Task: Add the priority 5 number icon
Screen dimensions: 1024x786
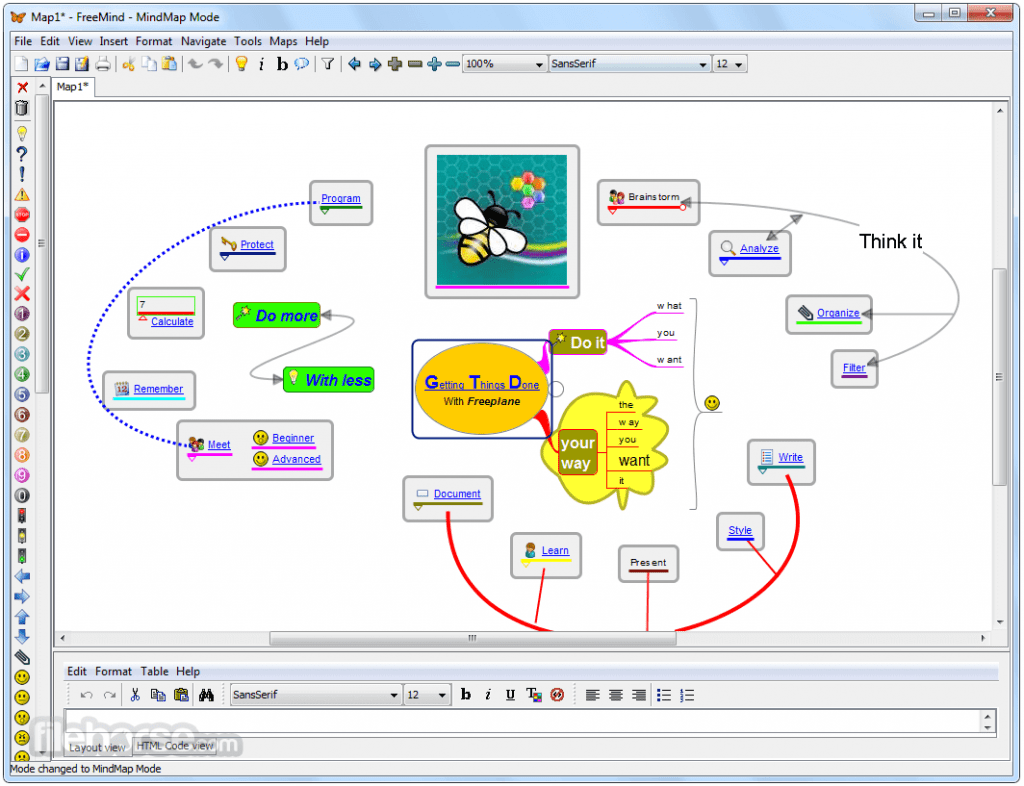Action: pyautogui.click(x=22, y=394)
